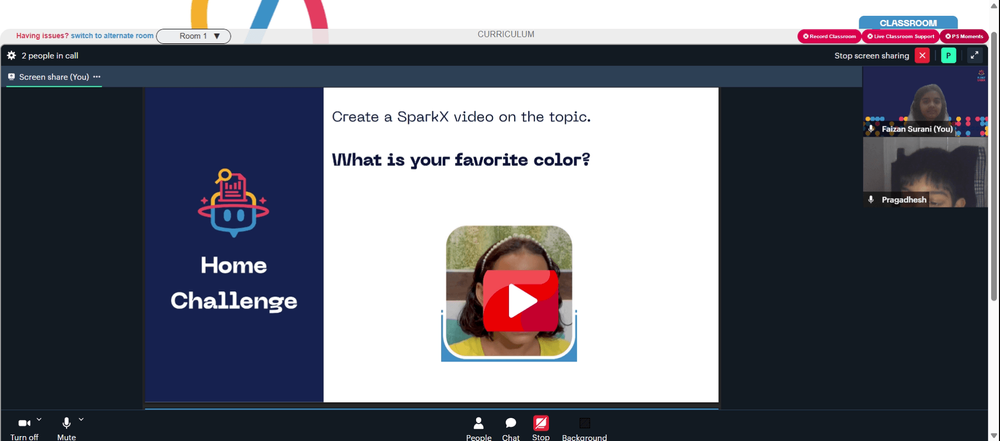Open the People panel
The height and width of the screenshot is (441, 1000).
(x=478, y=428)
